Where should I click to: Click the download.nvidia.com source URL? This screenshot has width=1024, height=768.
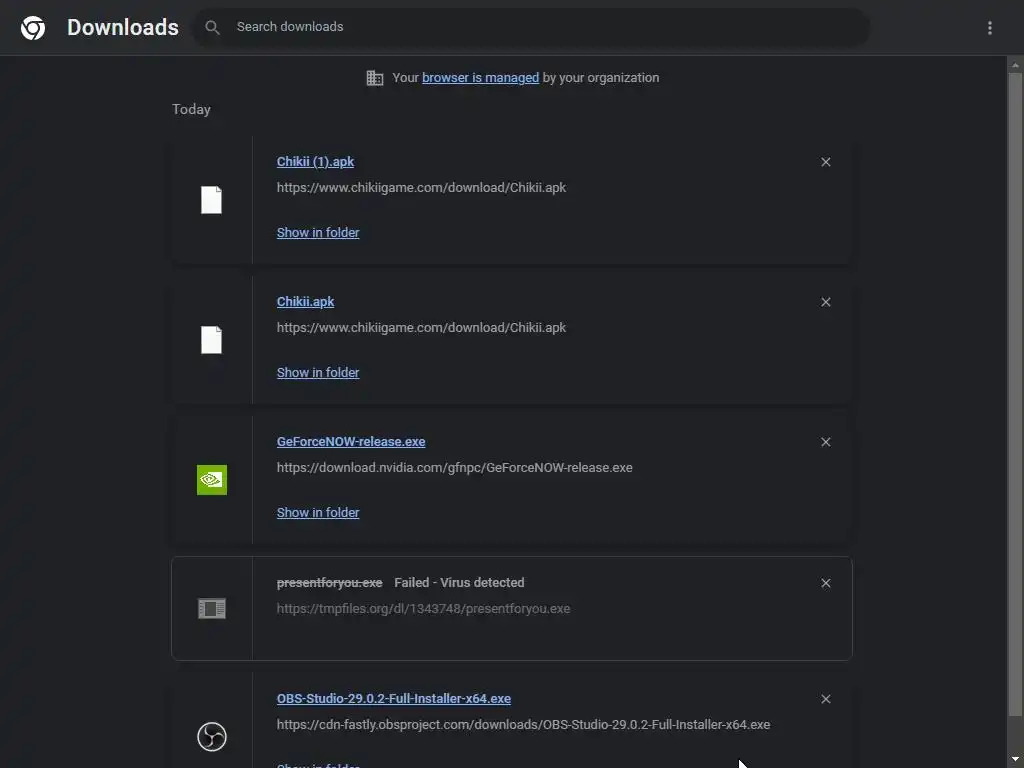click(455, 468)
